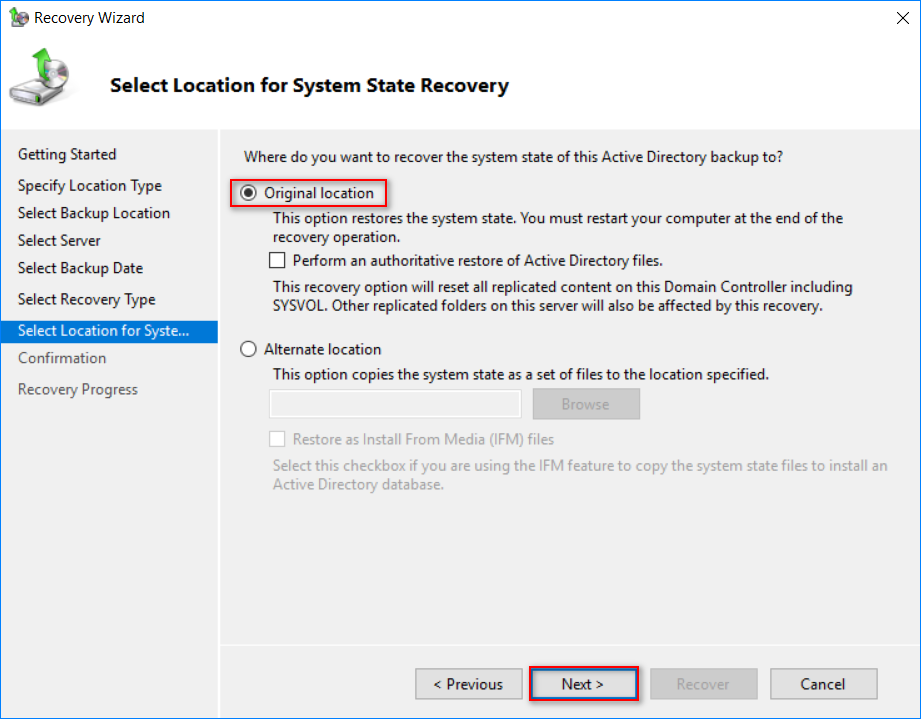Go to Select Recovery Type step

coord(87,300)
